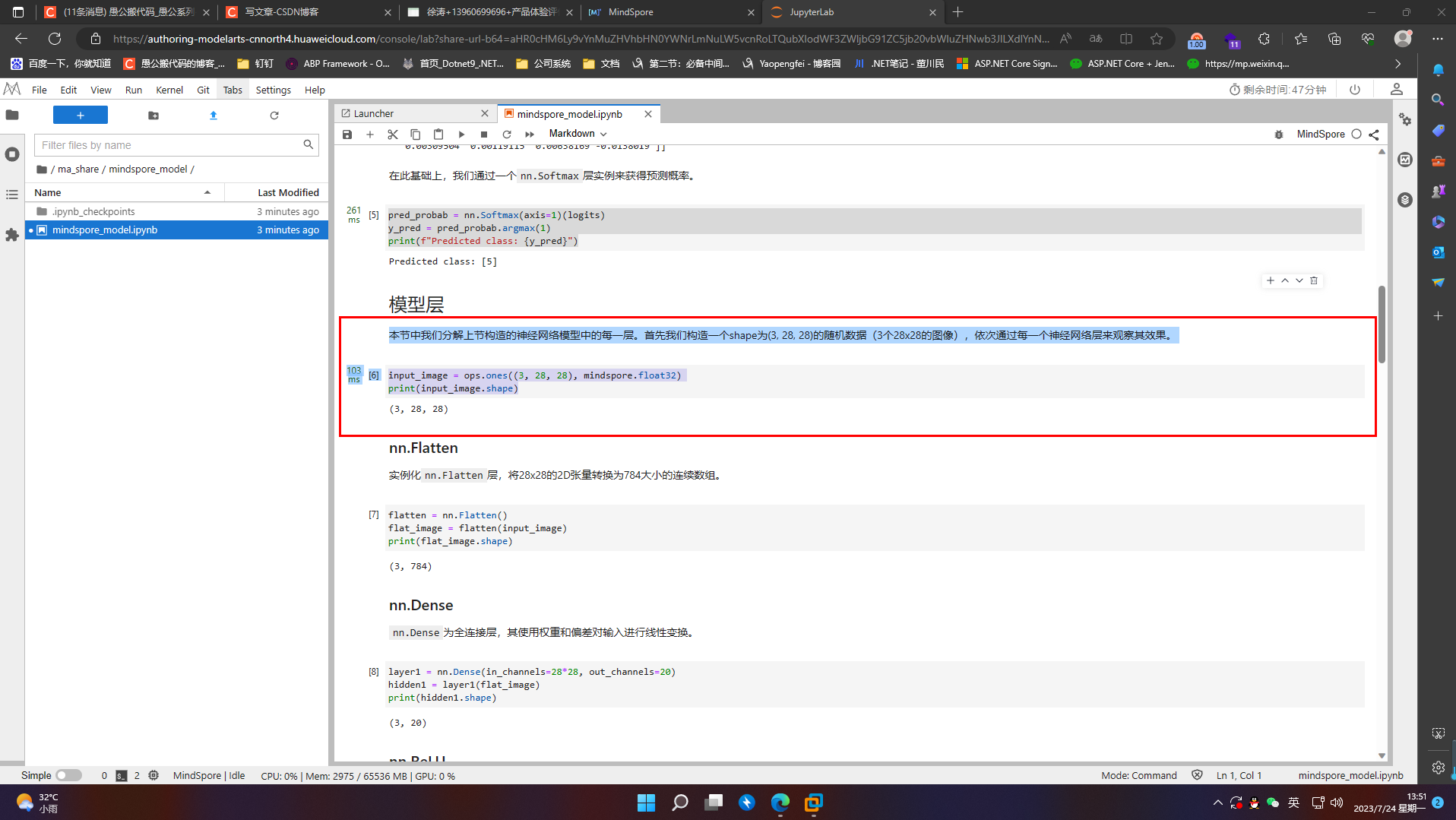
Task: Click the power shutdown icon in the top bar
Action: (x=1355, y=90)
